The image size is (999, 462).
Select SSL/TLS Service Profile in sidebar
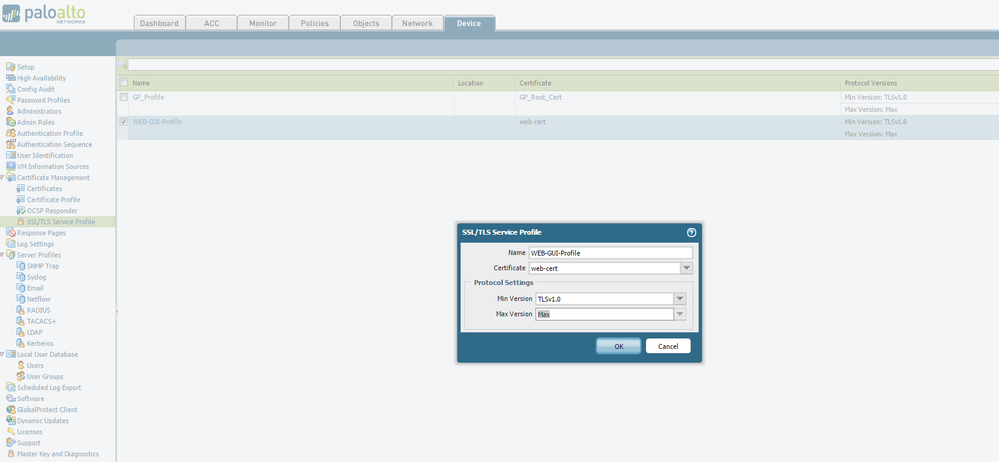coord(61,222)
